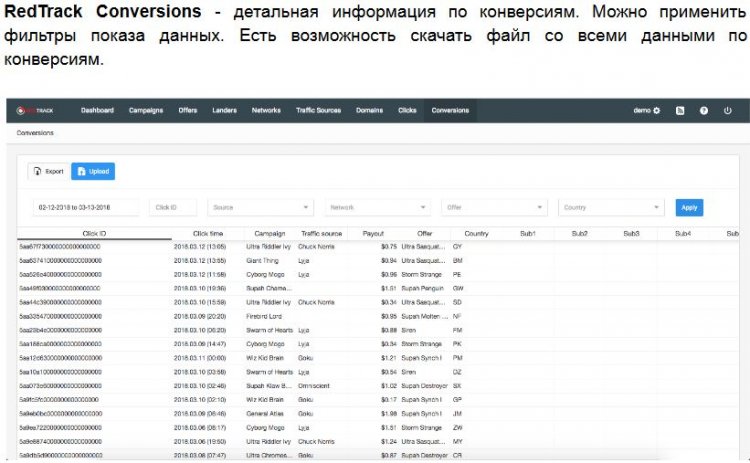Image resolution: width=750 pixels, height=463 pixels.
Task: Switch to the Landers section
Action: [225, 110]
